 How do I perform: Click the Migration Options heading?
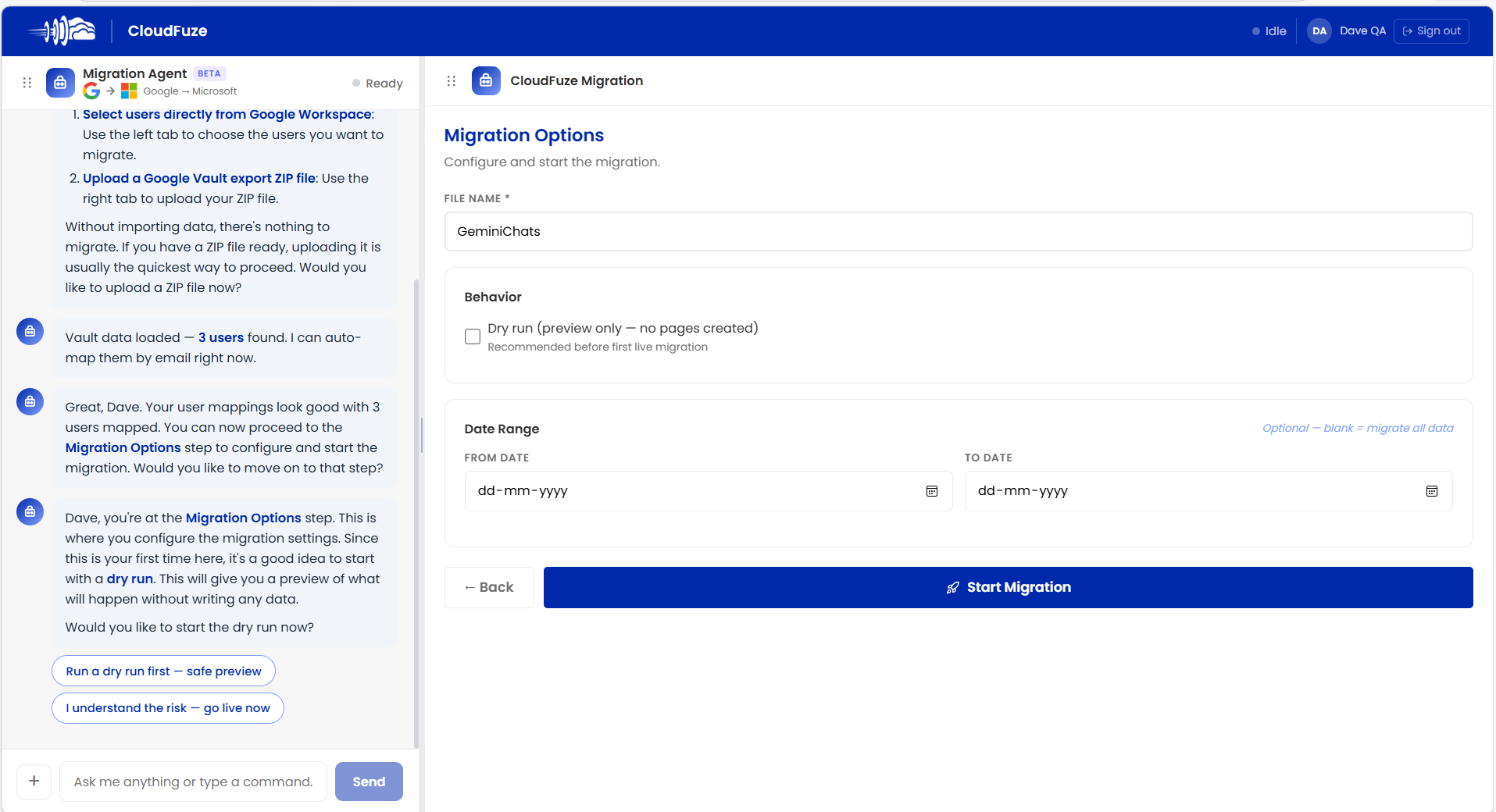pos(524,135)
